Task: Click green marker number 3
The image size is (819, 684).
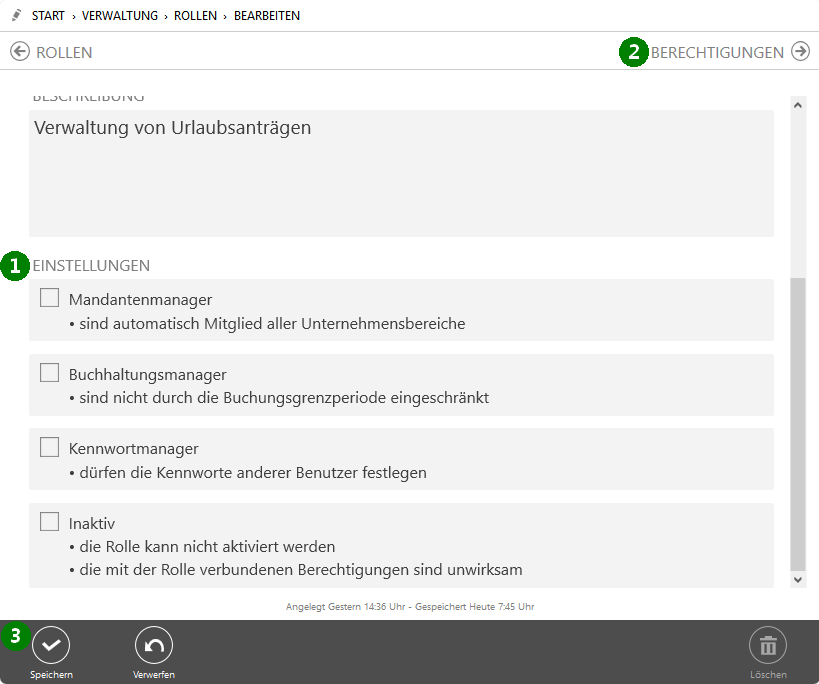Action: pos(15,636)
